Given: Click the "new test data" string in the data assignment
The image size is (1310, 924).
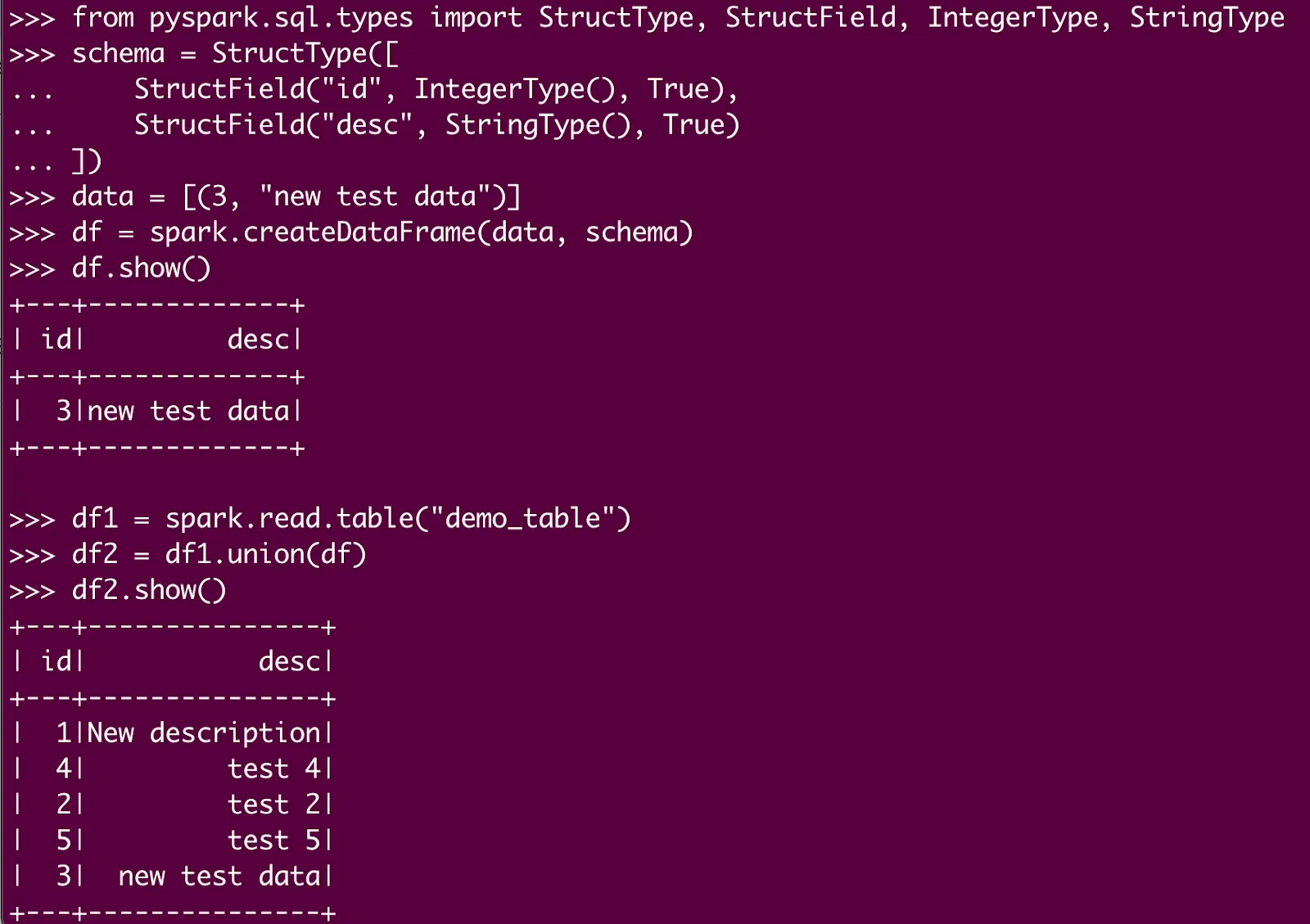Looking at the screenshot, I should point(376,197).
